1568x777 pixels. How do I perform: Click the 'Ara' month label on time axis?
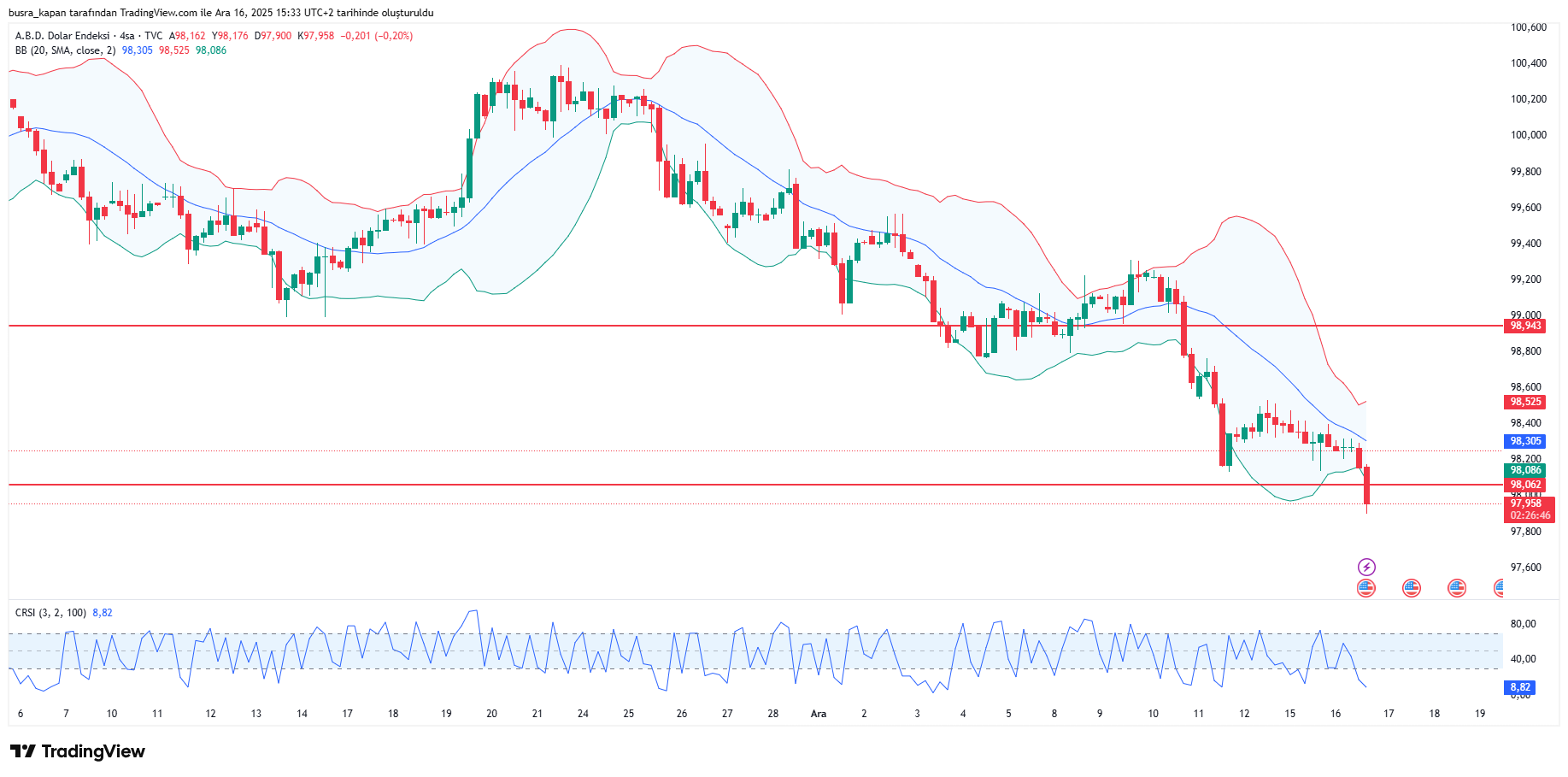tap(819, 714)
